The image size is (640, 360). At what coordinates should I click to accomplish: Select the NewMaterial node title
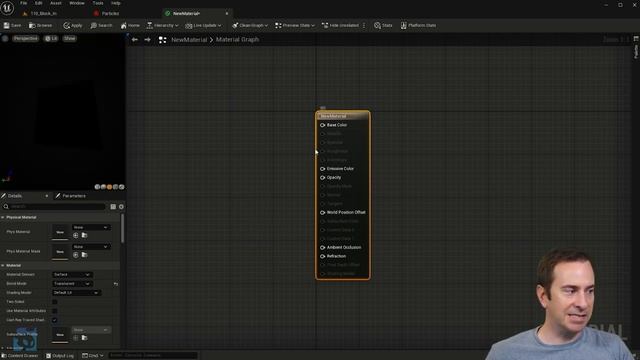333,116
